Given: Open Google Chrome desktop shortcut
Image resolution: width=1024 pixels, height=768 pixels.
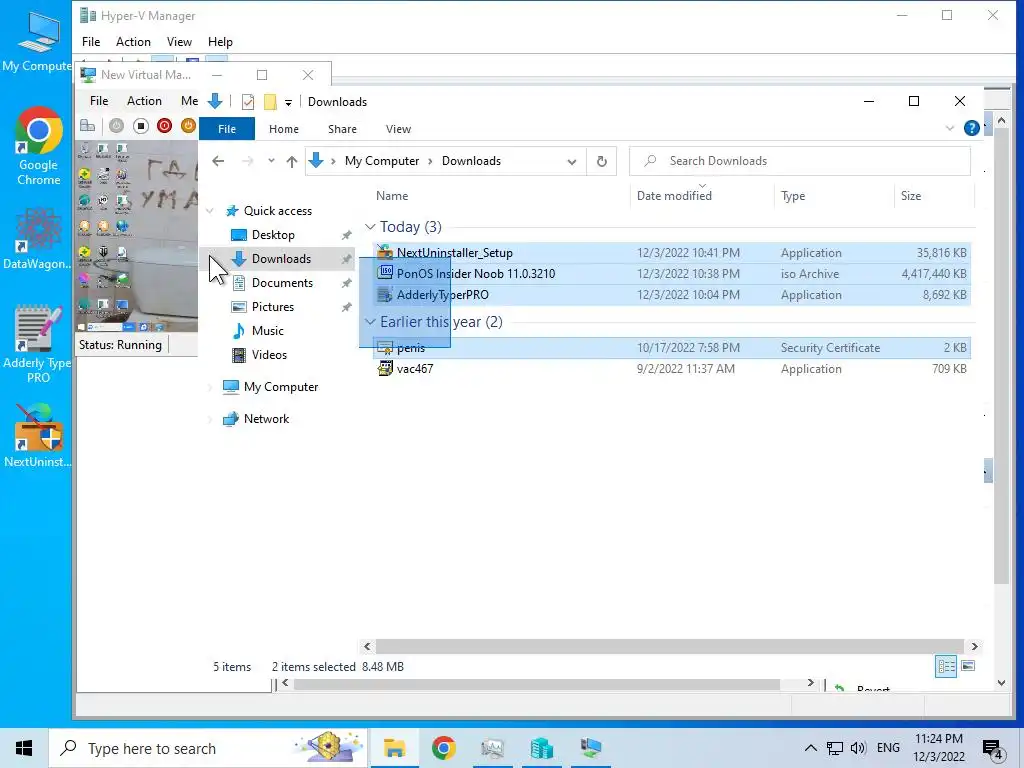Looking at the screenshot, I should [x=39, y=146].
